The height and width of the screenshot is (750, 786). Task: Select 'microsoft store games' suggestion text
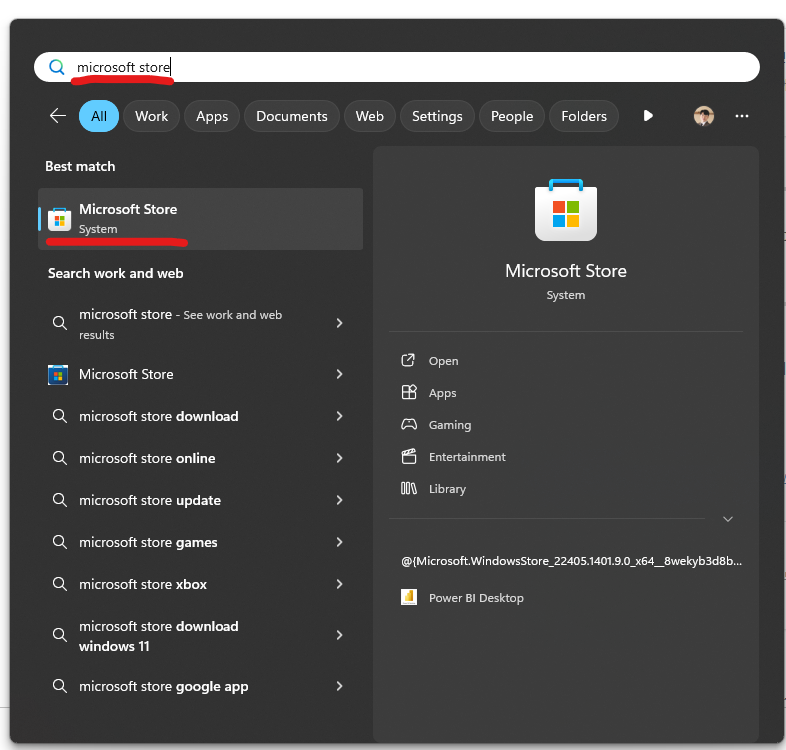[x=148, y=542]
